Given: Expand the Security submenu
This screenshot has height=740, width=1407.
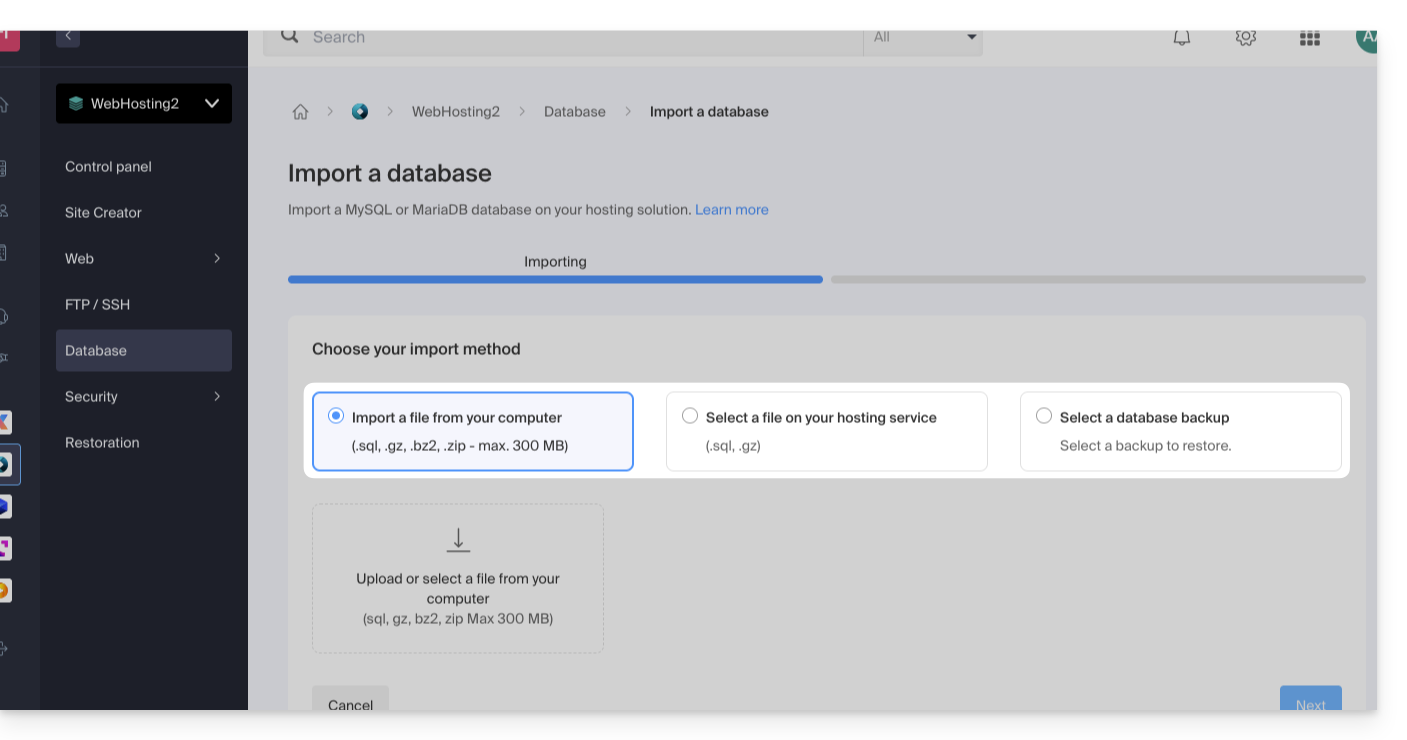Looking at the screenshot, I should pos(144,397).
